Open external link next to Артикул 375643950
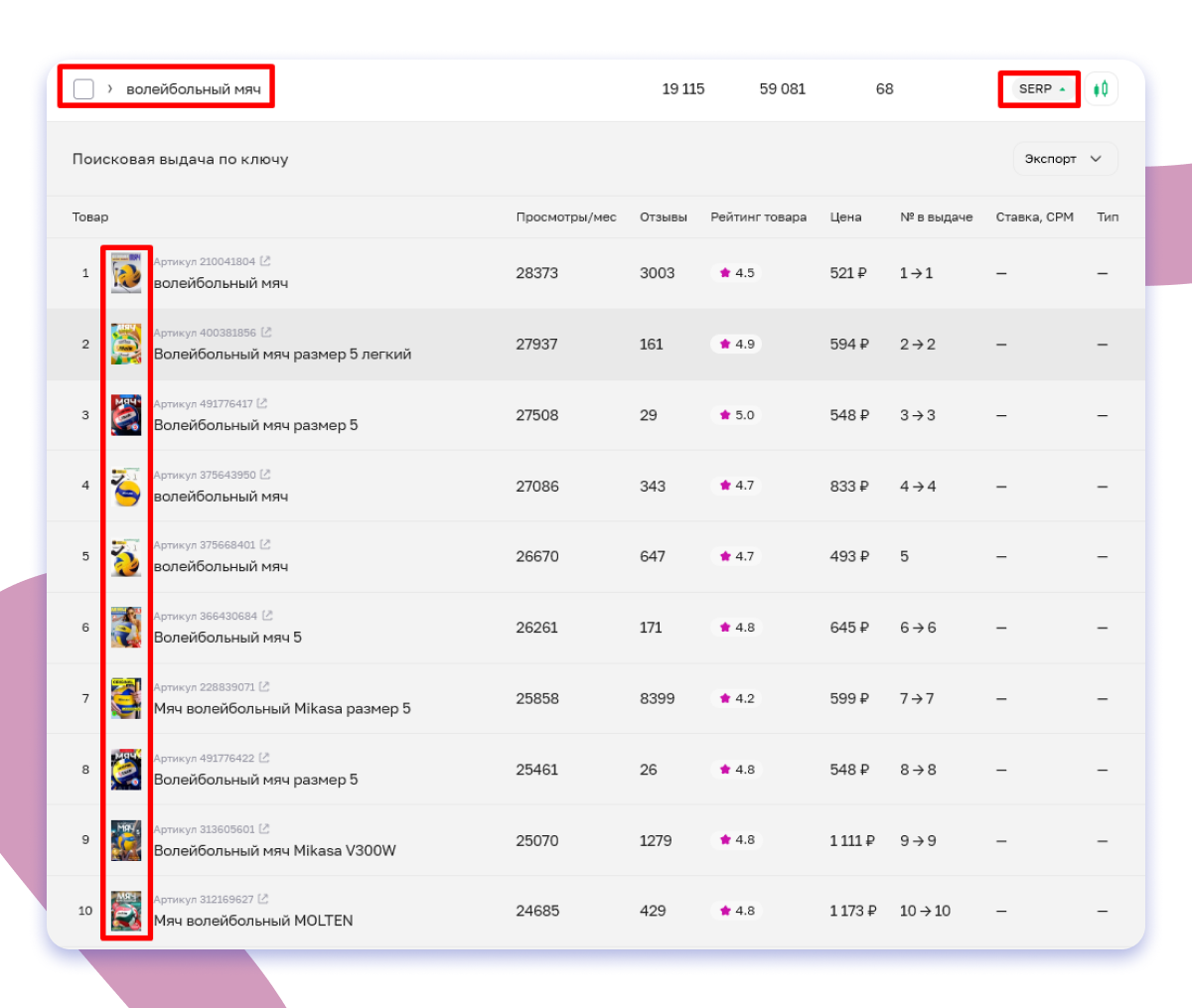This screenshot has height=1008, width=1192. [265, 475]
